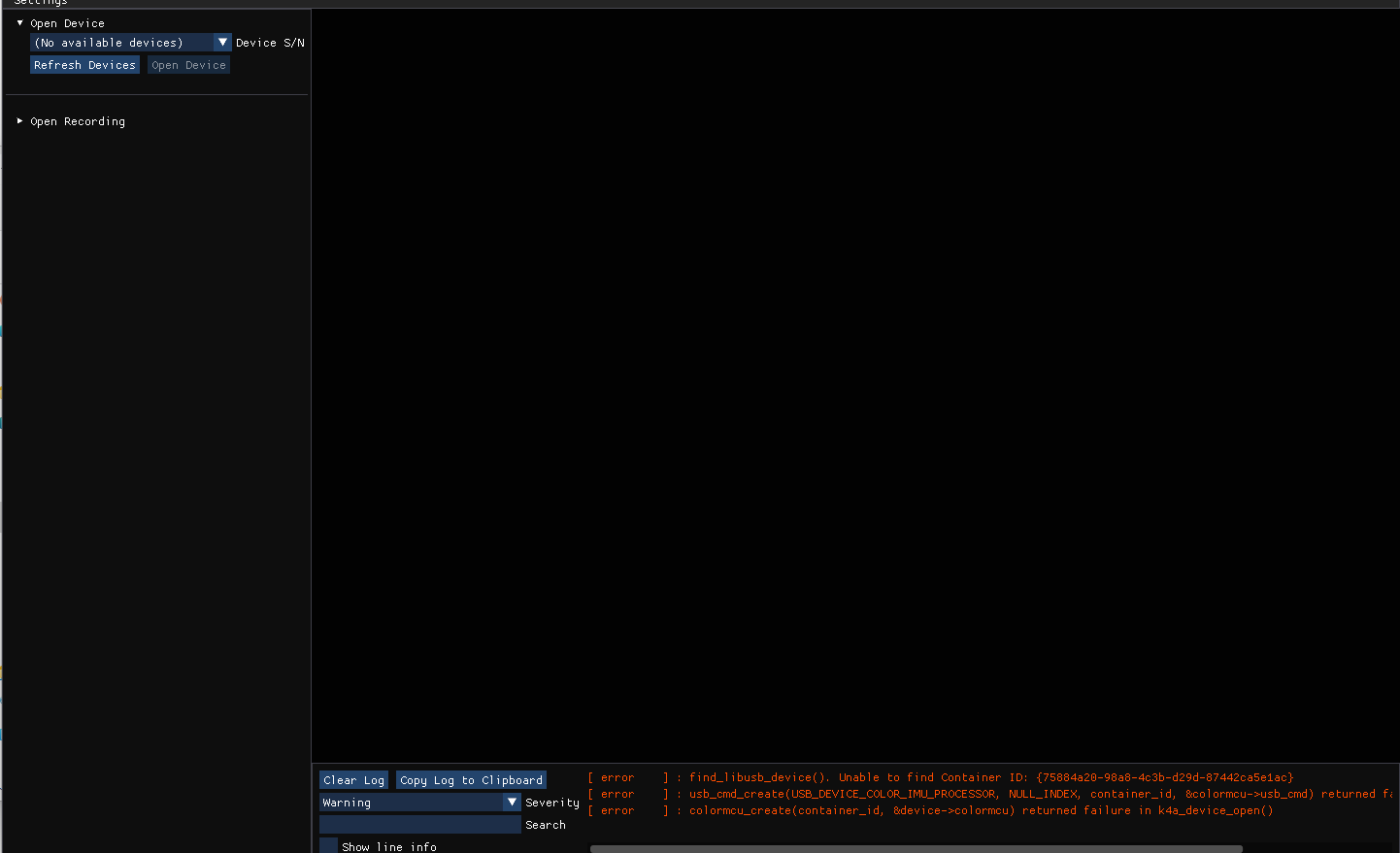
Task: Click the disabled Open Device button
Action: [x=188, y=65]
